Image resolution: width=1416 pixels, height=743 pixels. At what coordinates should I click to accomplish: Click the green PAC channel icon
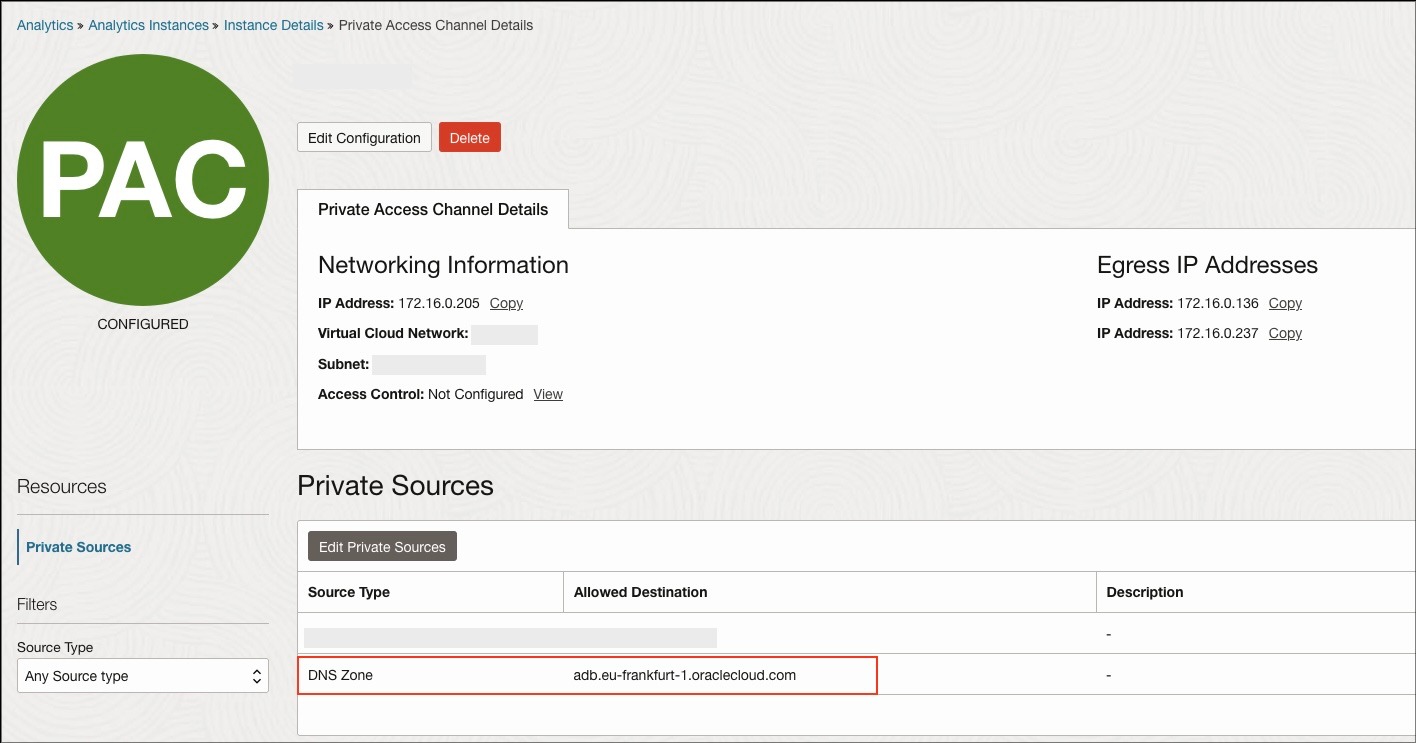142,180
